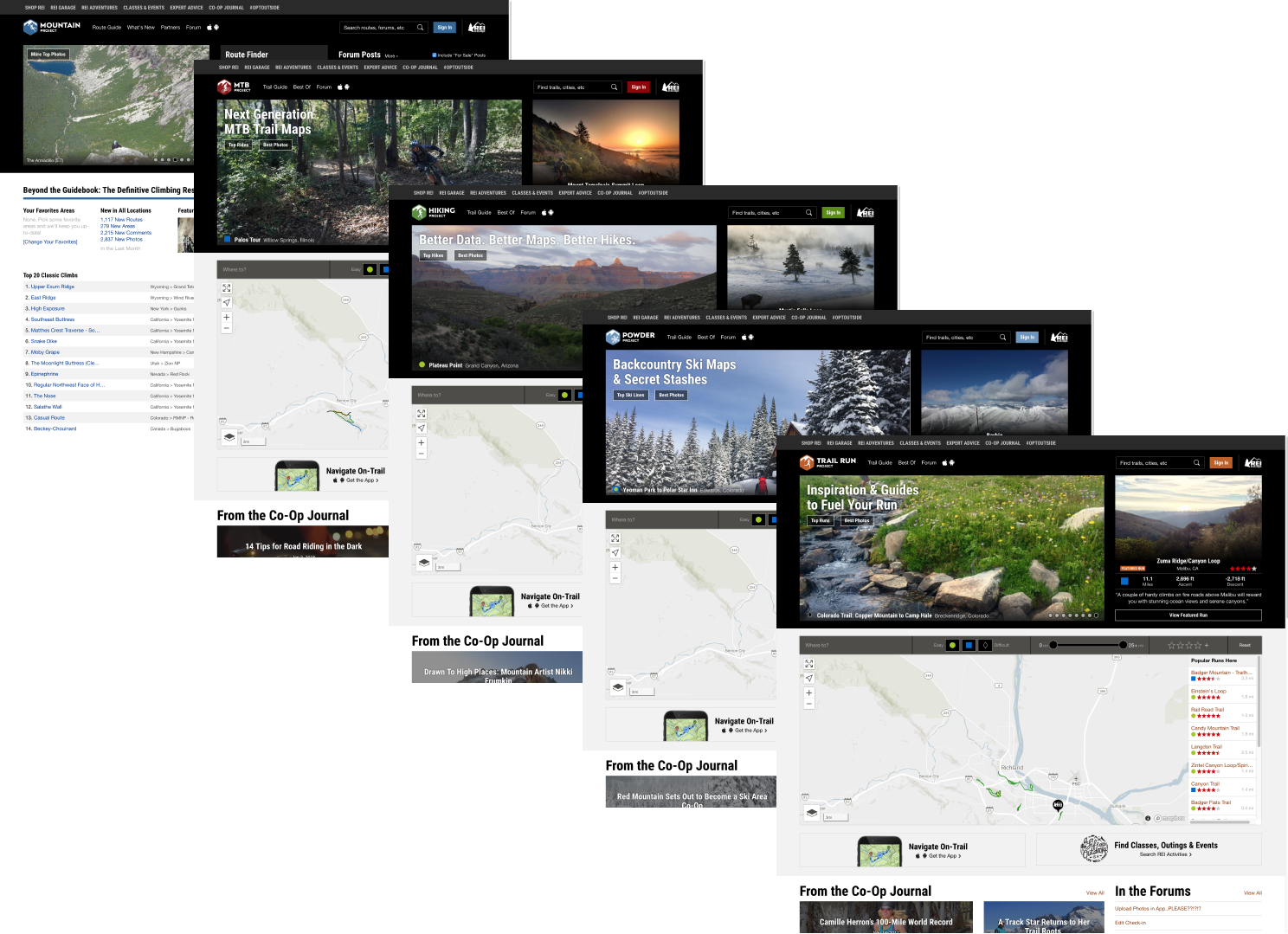
Task: Open the map layers button on Trail Run map
Action: click(811, 813)
